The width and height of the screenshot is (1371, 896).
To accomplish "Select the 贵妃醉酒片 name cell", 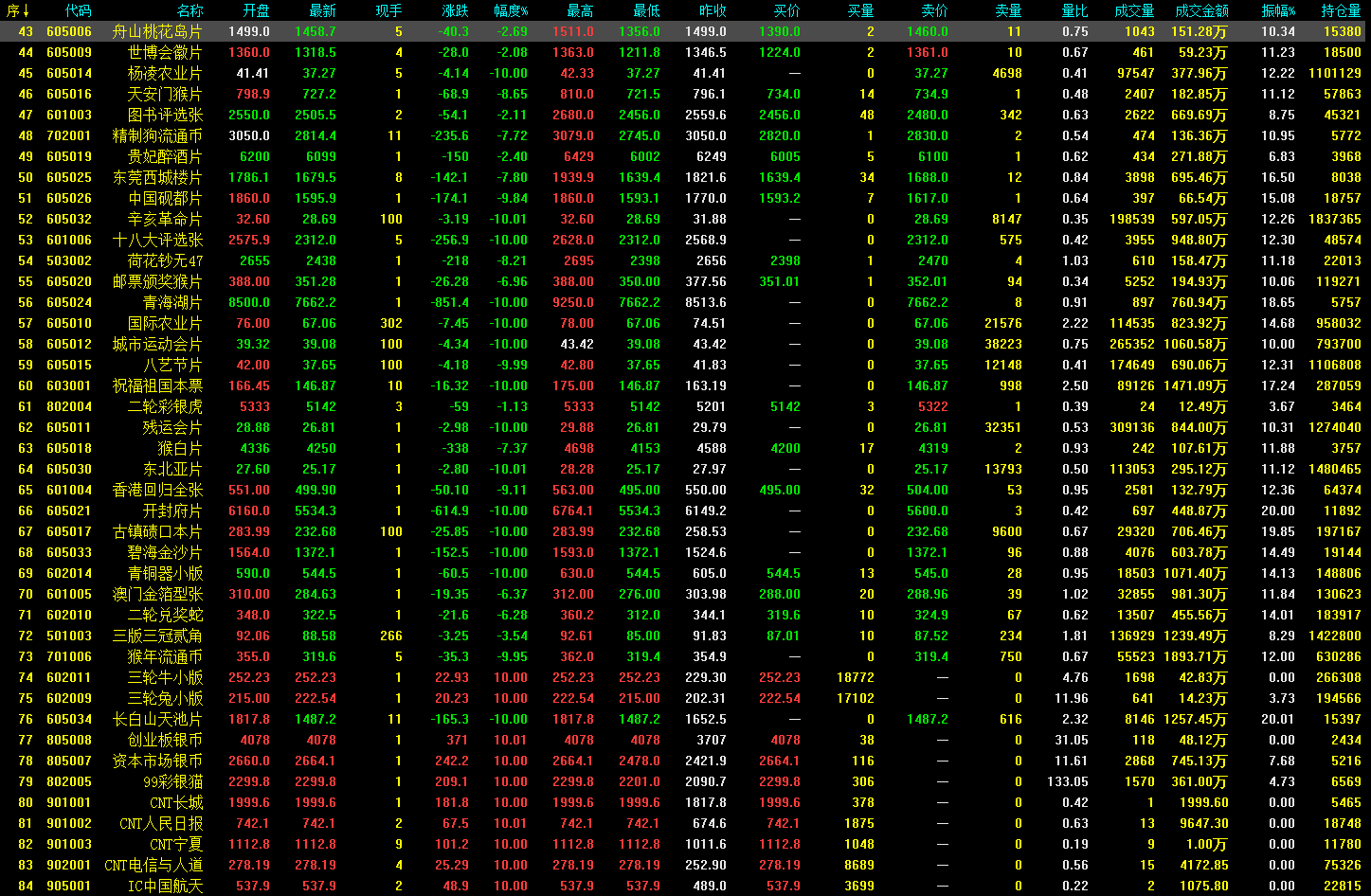I will pos(165,156).
